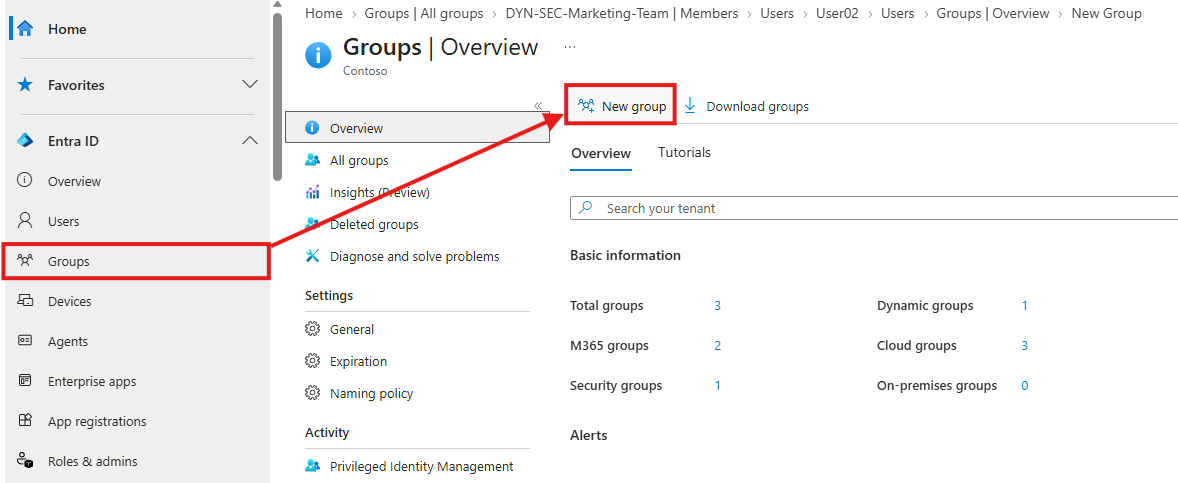This screenshot has height=483, width=1178.
Task: Click the Agents icon in sidebar
Action: click(25, 341)
